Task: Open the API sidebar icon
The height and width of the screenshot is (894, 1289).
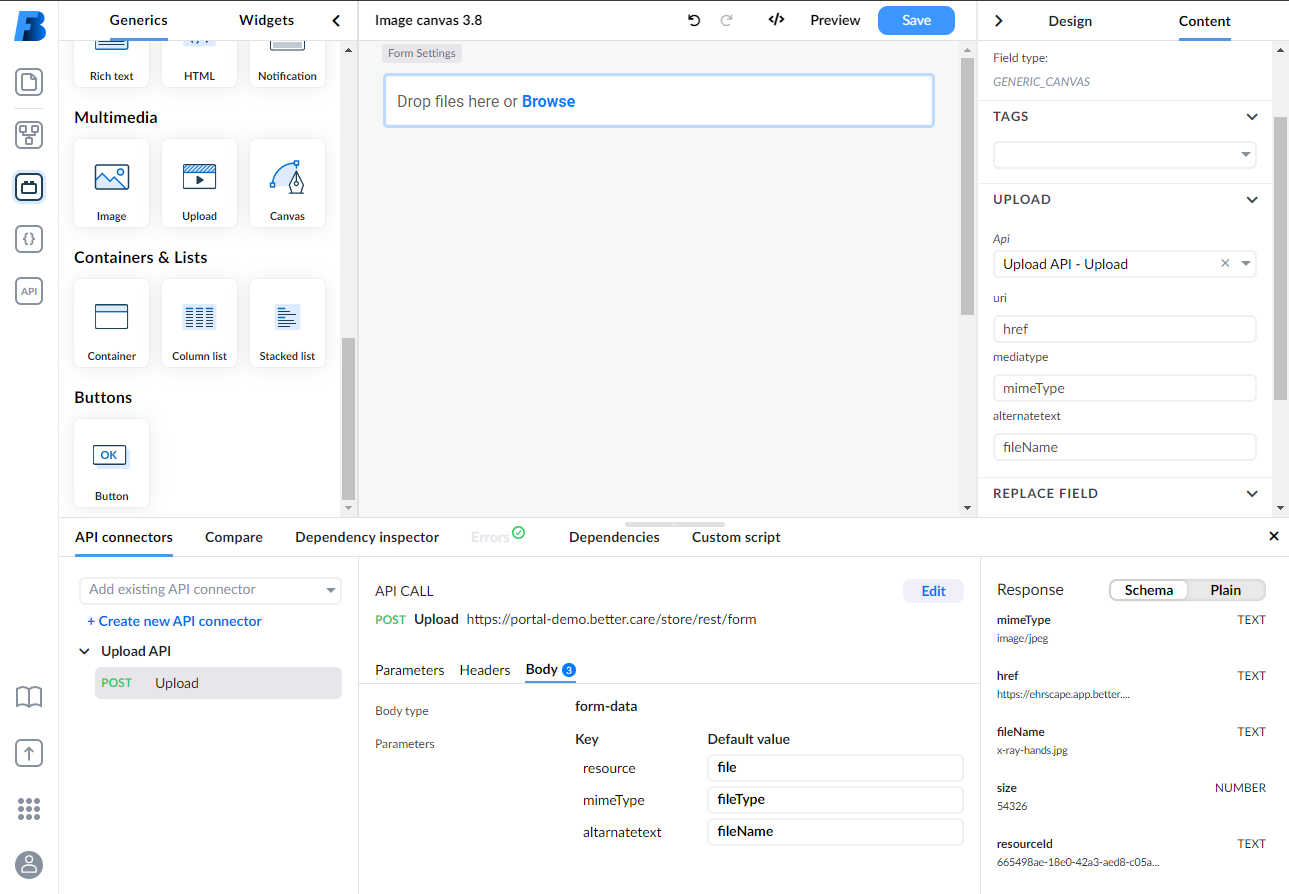Action: [x=29, y=291]
